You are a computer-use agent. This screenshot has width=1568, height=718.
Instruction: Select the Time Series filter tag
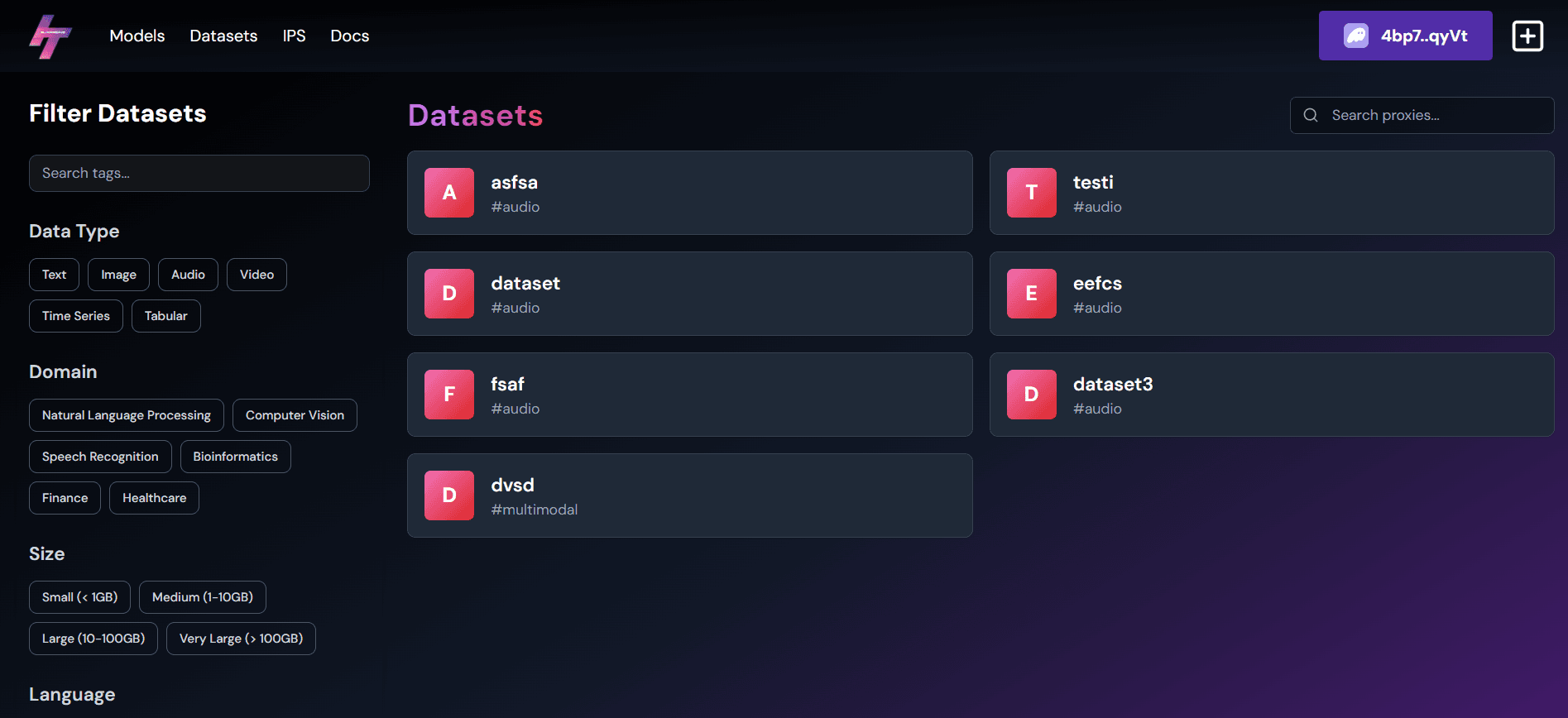[x=76, y=316]
